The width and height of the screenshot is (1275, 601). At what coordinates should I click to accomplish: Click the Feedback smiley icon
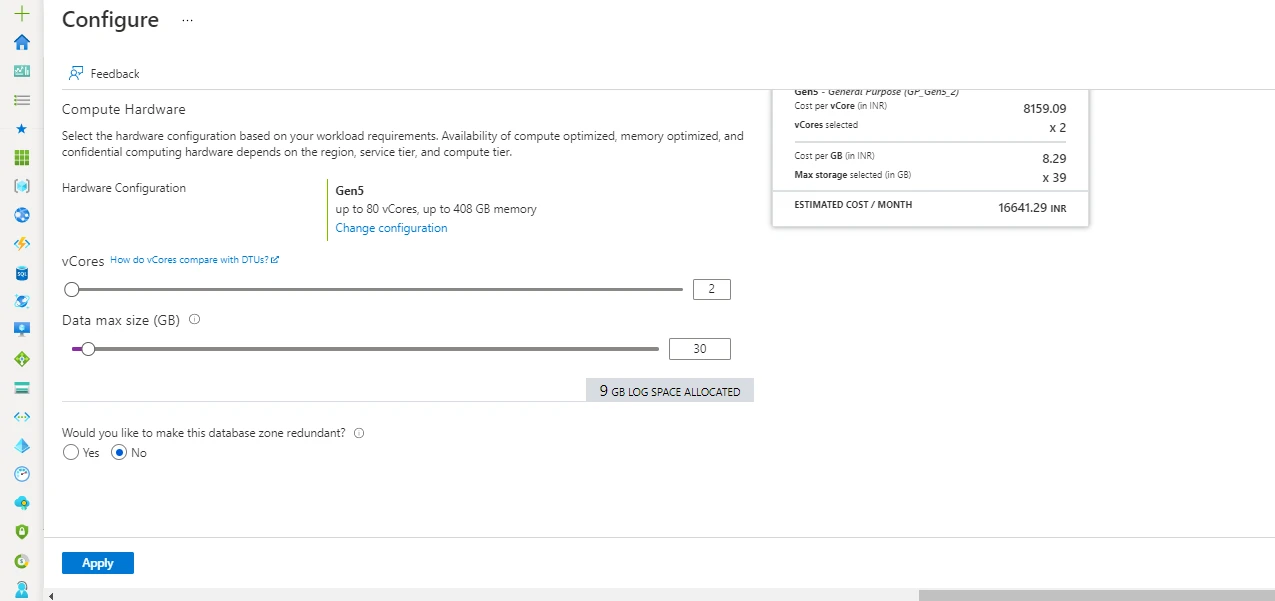(76, 73)
